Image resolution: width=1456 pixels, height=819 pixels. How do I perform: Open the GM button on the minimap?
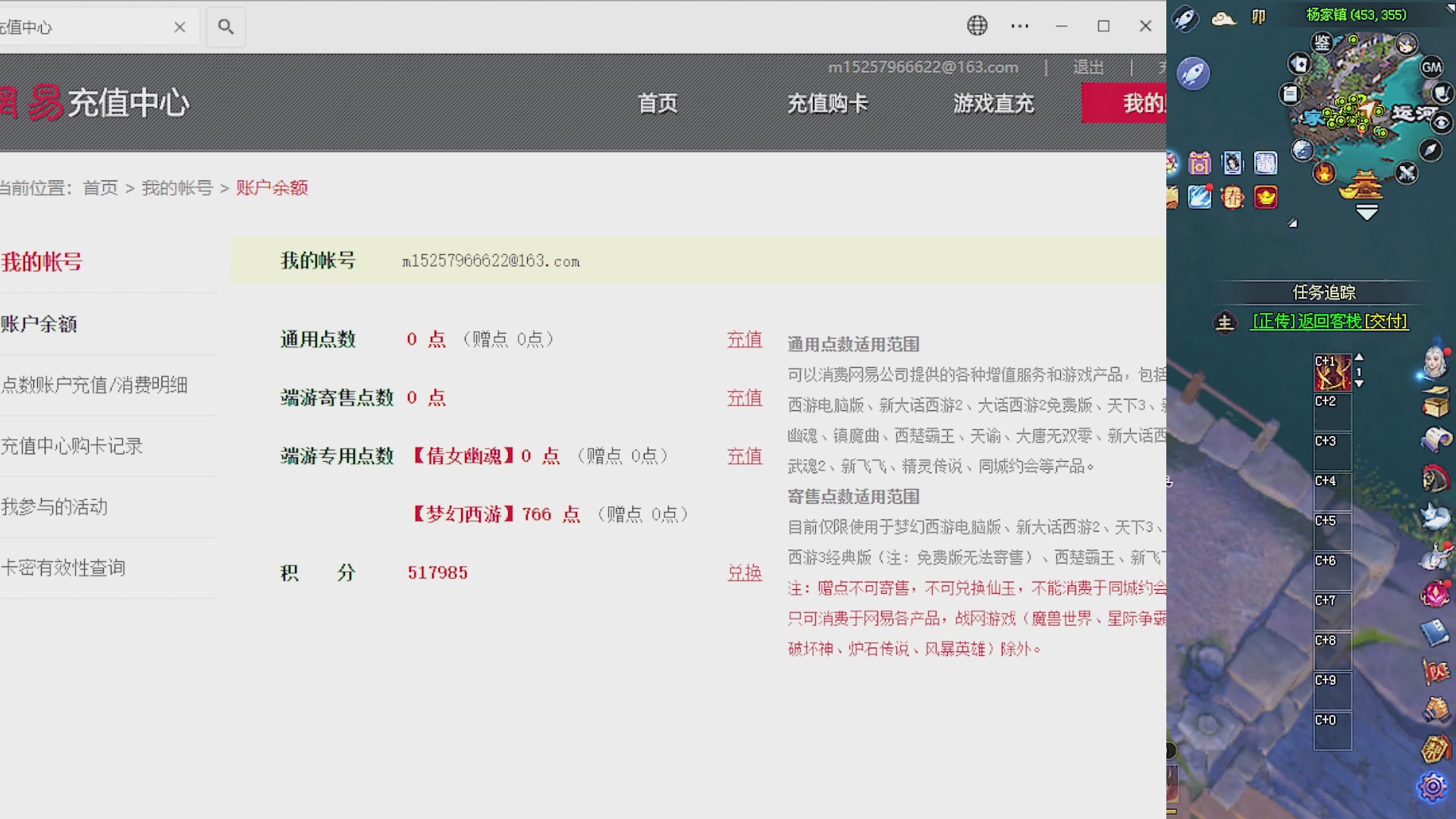coord(1432,67)
